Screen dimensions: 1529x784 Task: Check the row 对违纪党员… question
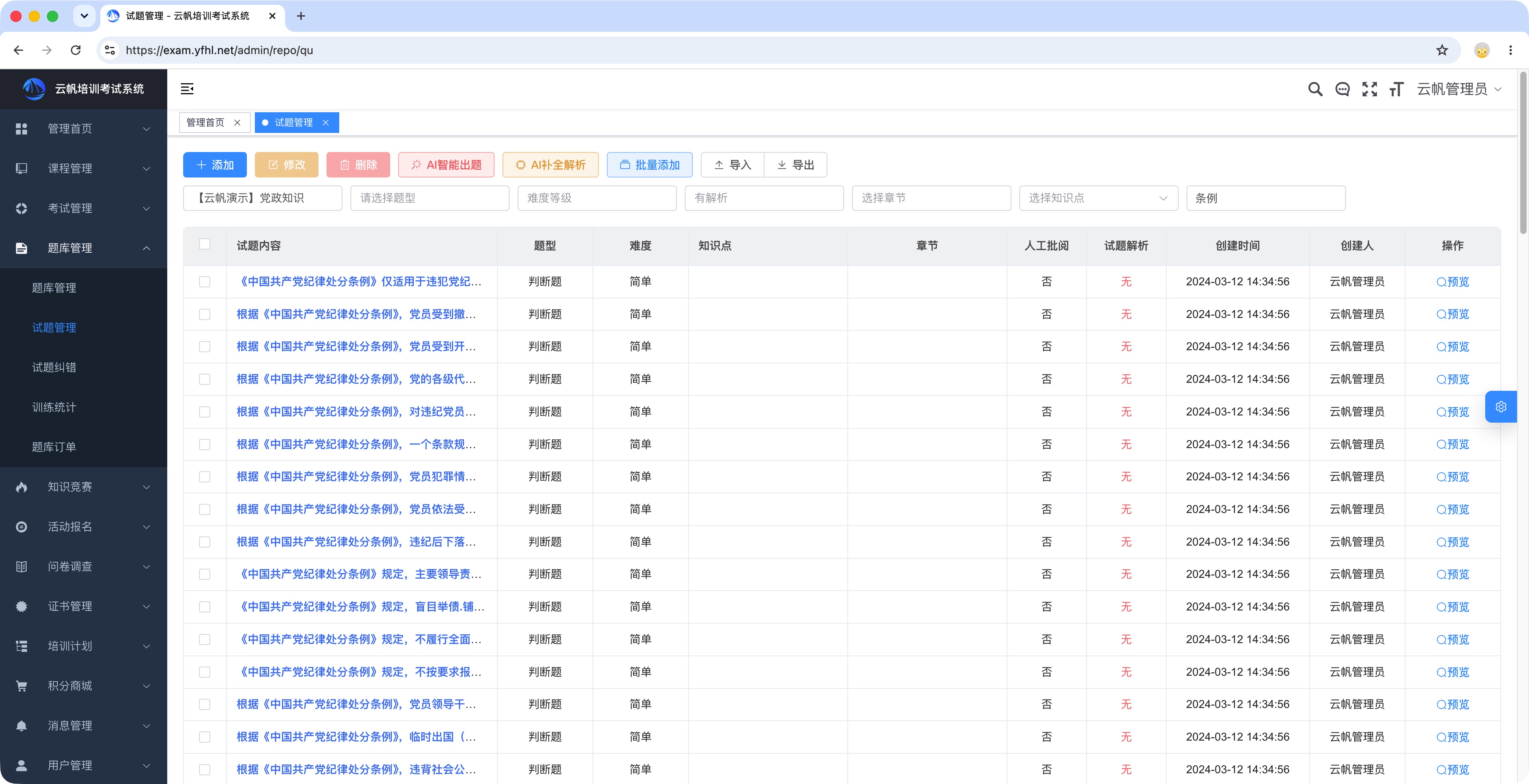205,412
